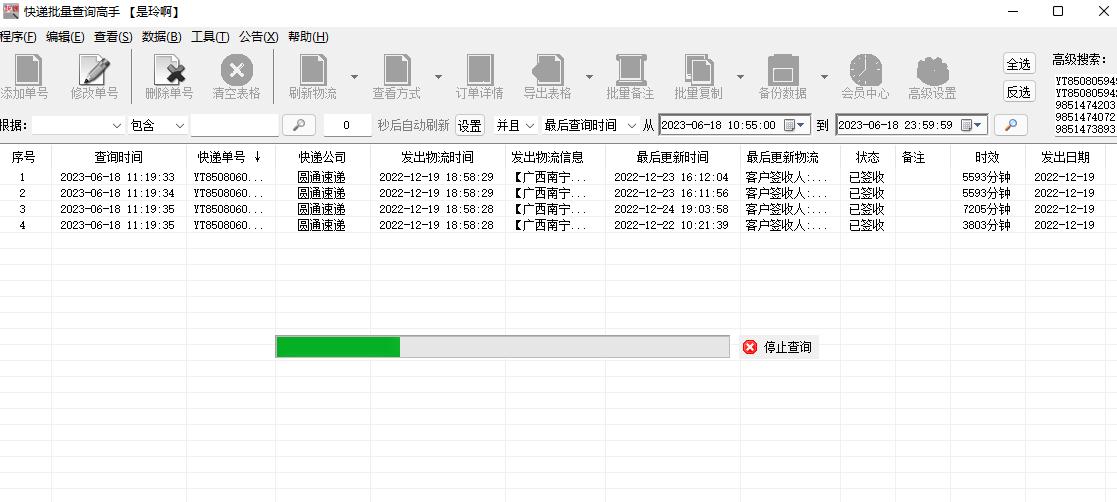The width and height of the screenshot is (1117, 502).
Task: Click the 刷新物流 toolbar icon
Action: point(313,70)
